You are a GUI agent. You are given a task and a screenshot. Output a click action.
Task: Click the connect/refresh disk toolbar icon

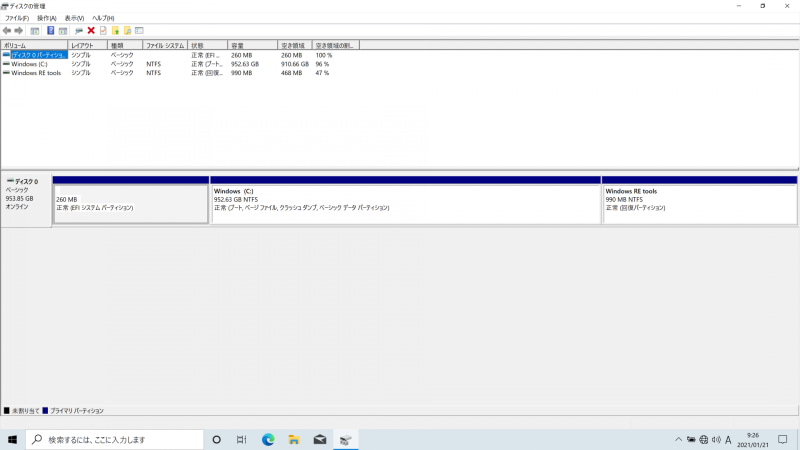click(79, 31)
